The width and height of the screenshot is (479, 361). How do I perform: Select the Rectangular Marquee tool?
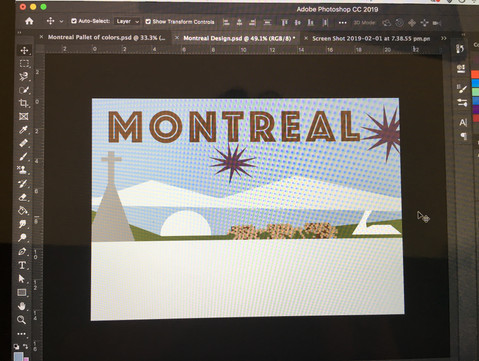tap(24, 63)
